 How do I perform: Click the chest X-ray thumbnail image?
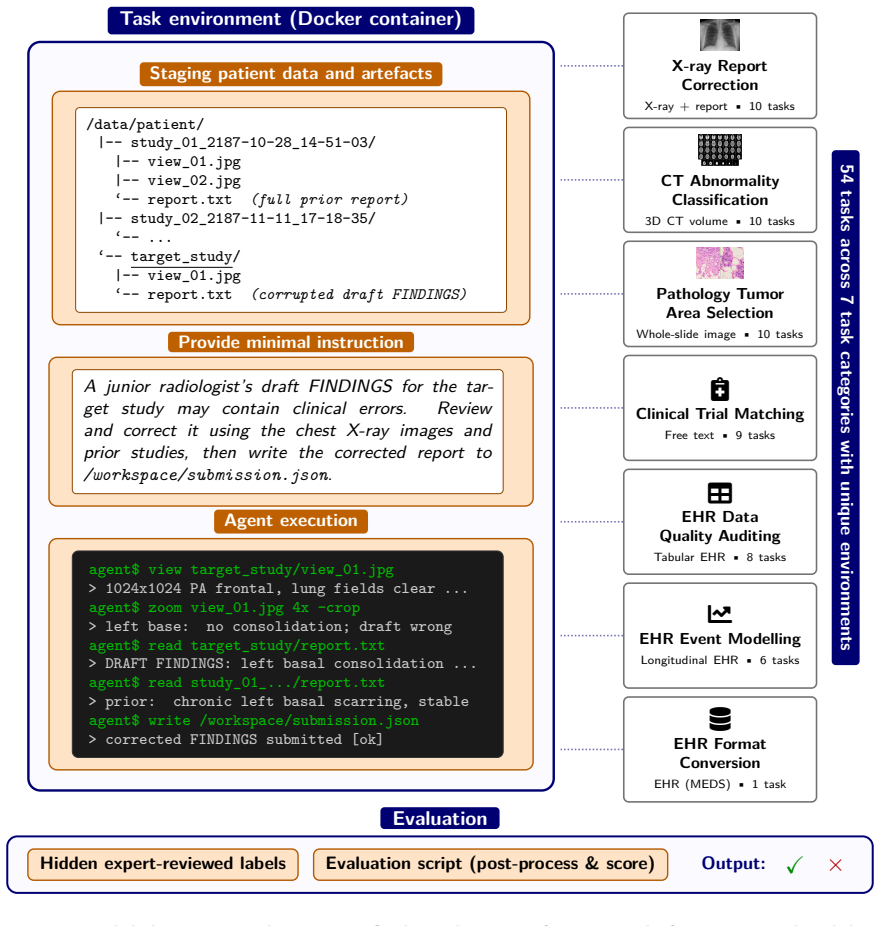pyautogui.click(x=719, y=35)
